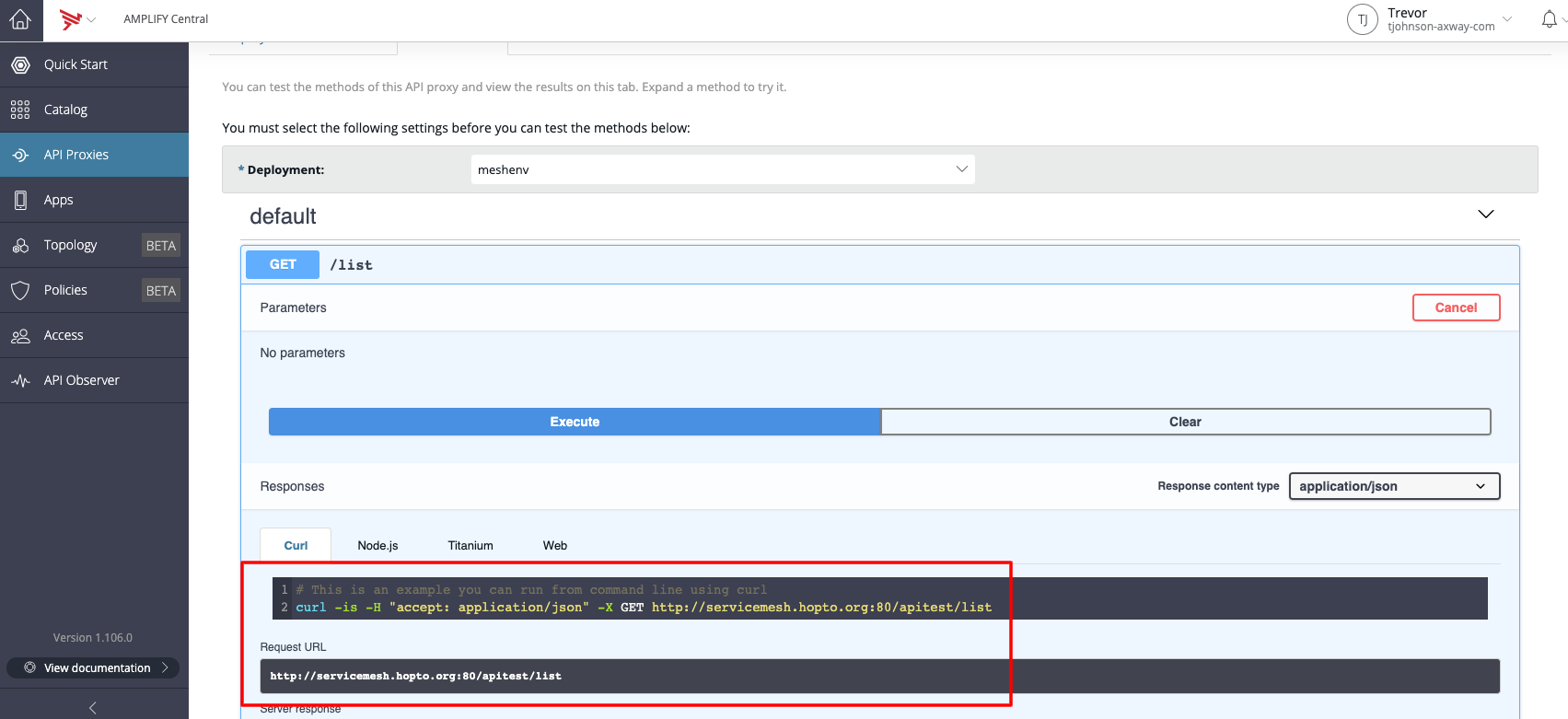Click the Clear button
The image size is (1568, 719).
(1185, 422)
